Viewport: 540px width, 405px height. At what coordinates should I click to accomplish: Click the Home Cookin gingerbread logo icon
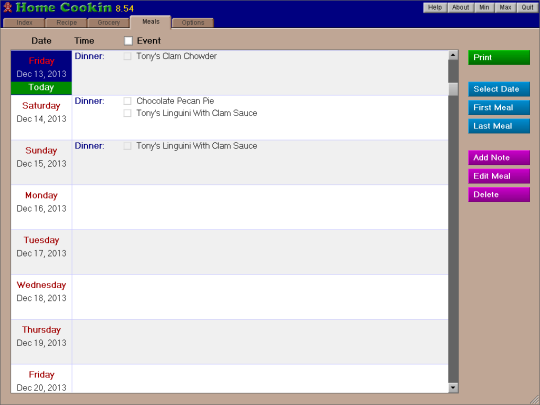7,7
